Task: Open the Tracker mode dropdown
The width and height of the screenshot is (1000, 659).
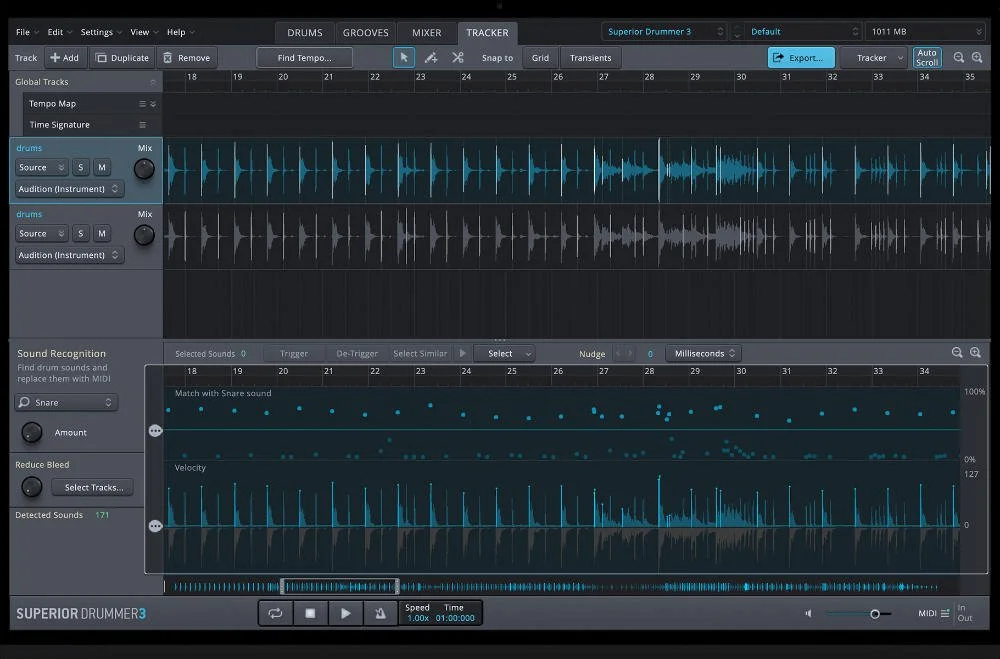Action: (x=875, y=57)
